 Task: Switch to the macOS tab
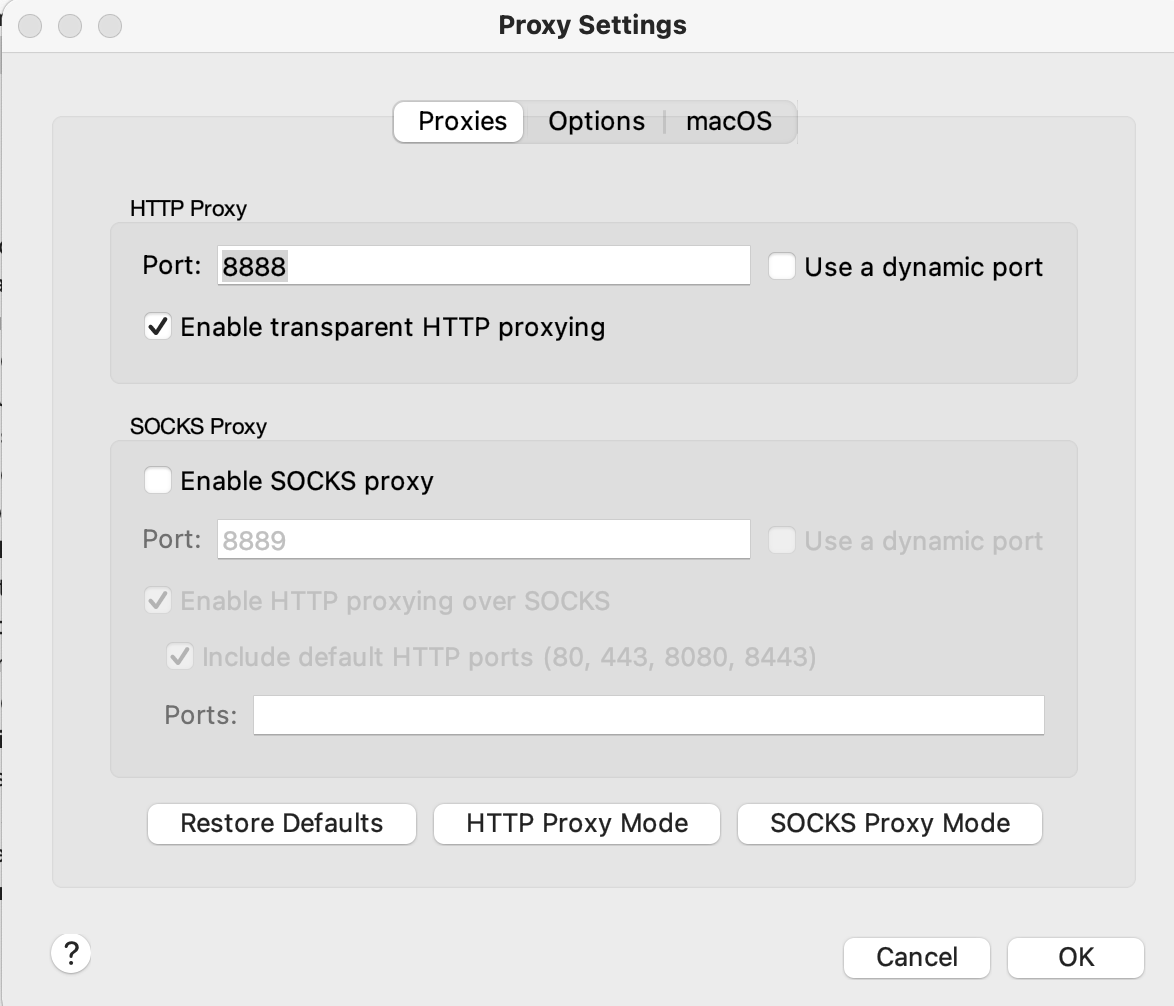[x=729, y=121]
